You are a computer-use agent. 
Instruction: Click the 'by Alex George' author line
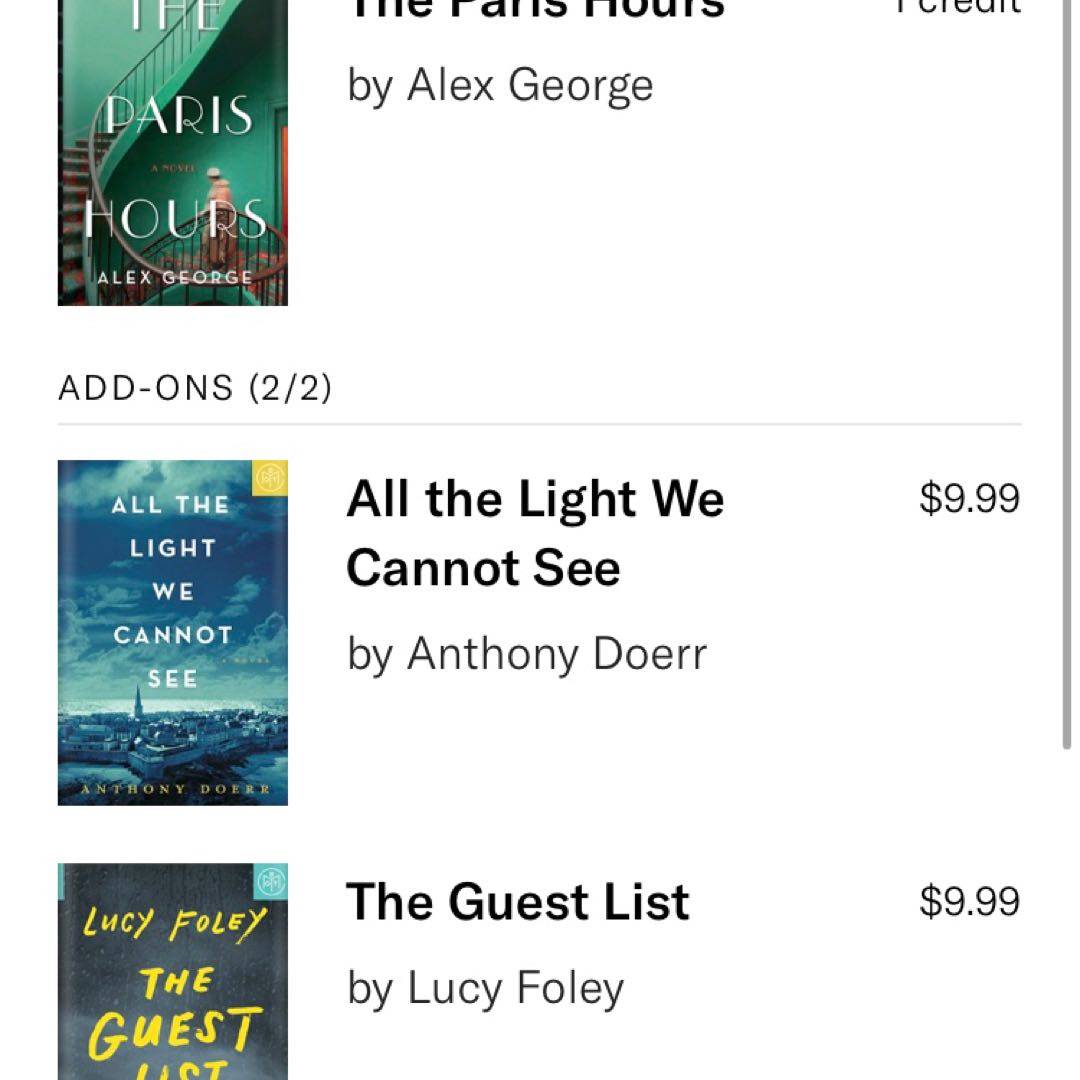(500, 85)
